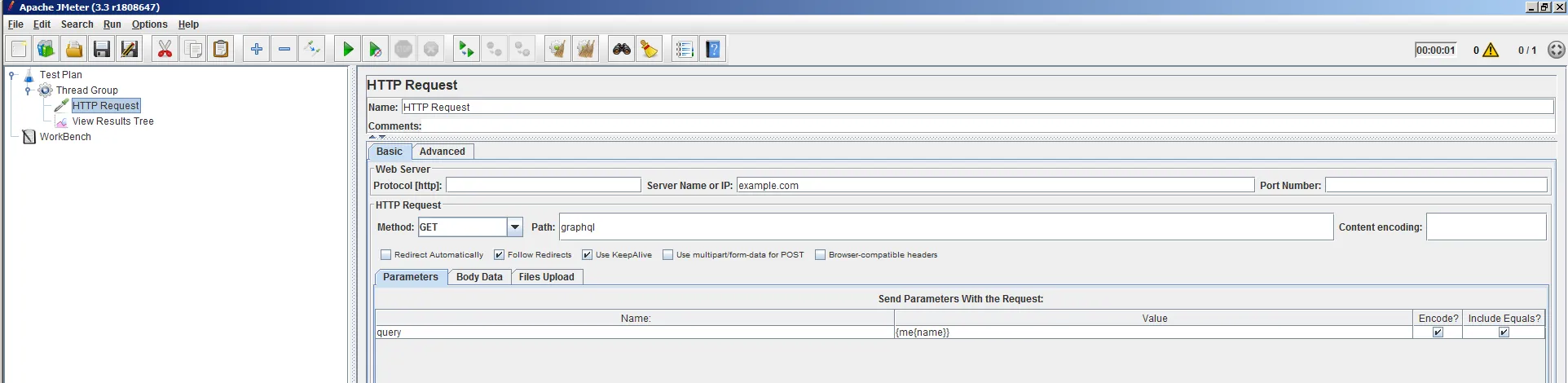Viewport: 1568px width, 383px height.
Task: Click Save As icon with pencil
Action: [x=130, y=49]
